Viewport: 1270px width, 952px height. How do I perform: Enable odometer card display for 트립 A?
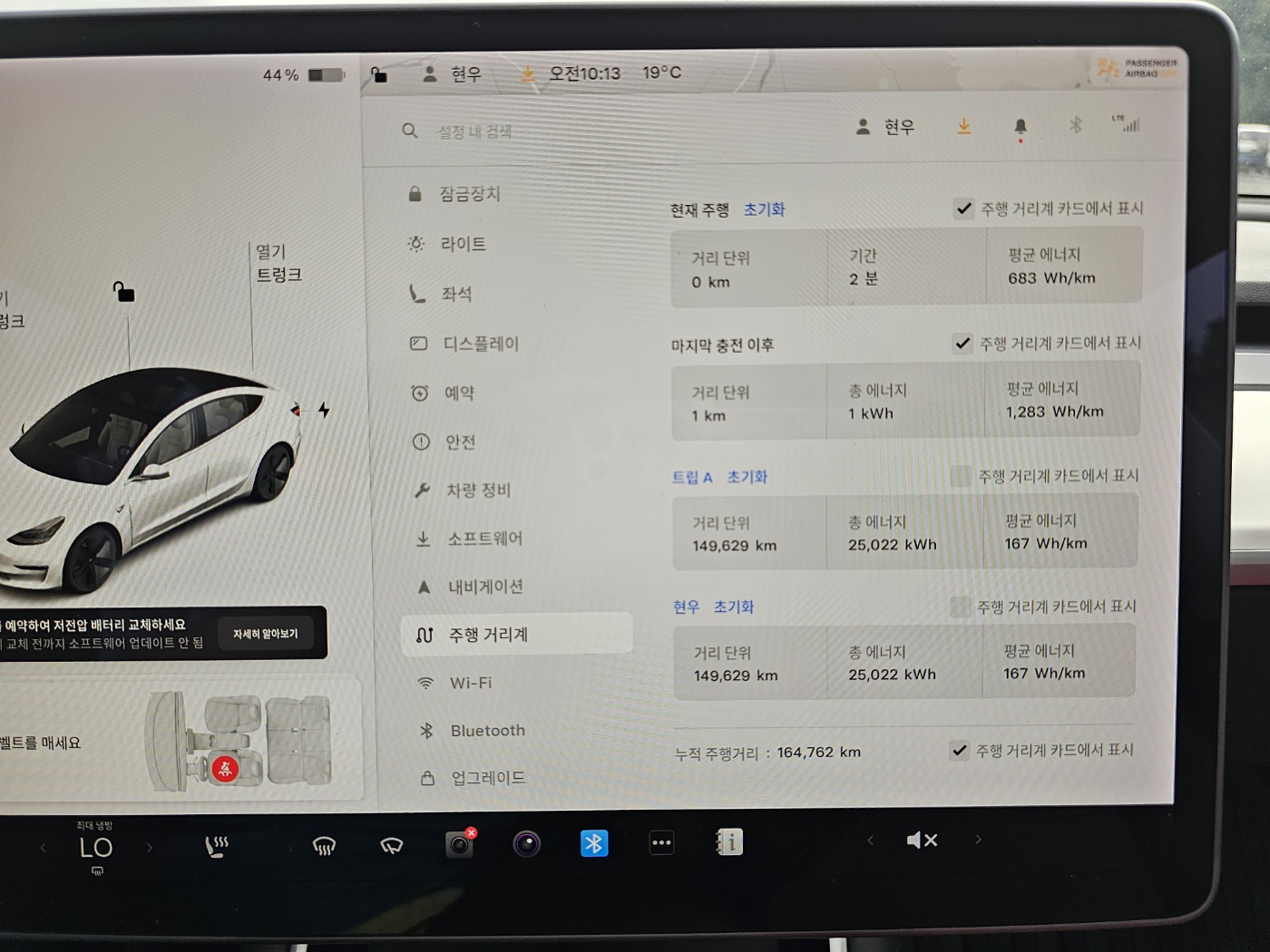[960, 476]
